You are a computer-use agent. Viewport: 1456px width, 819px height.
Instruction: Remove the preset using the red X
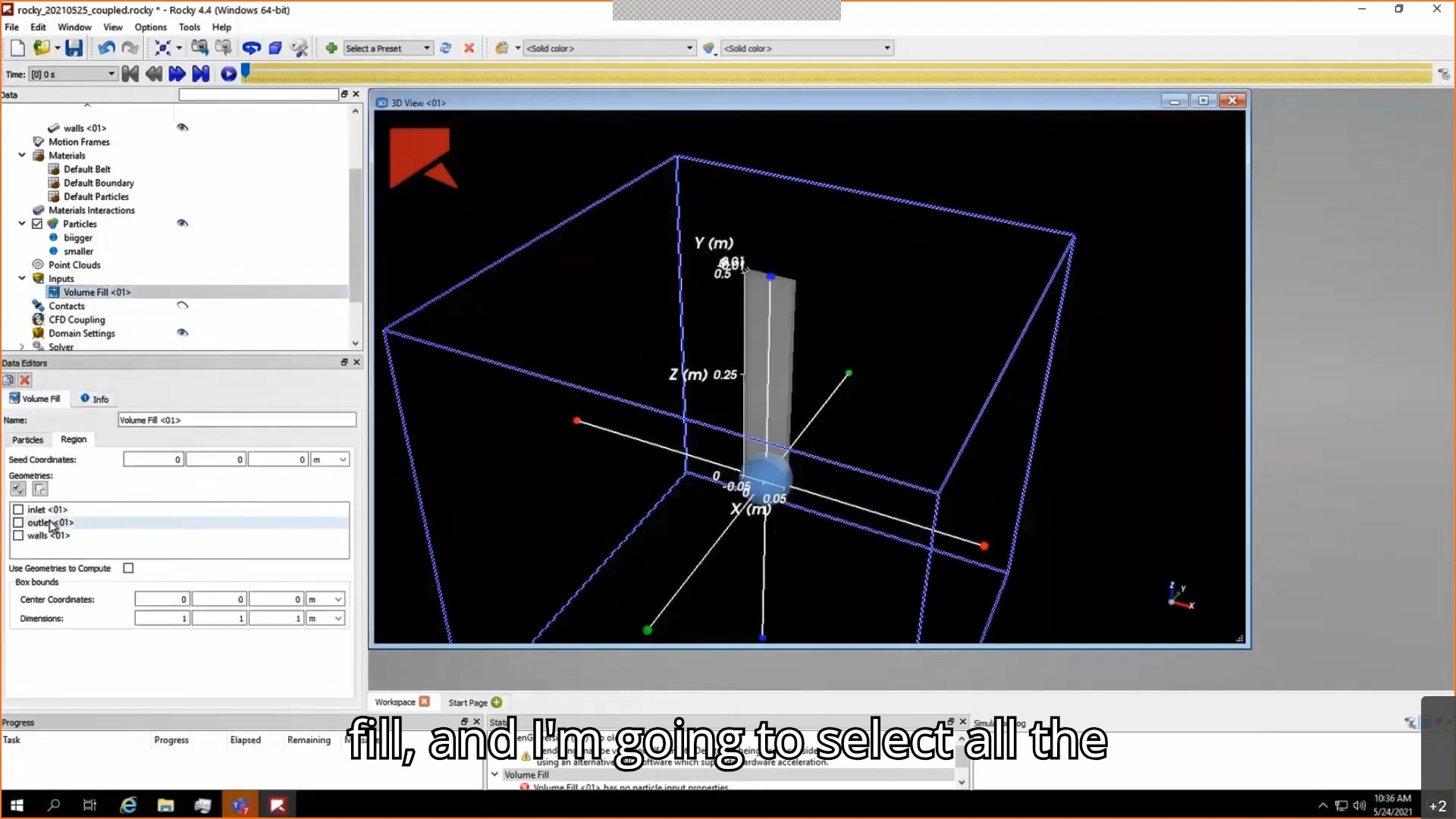pos(469,48)
